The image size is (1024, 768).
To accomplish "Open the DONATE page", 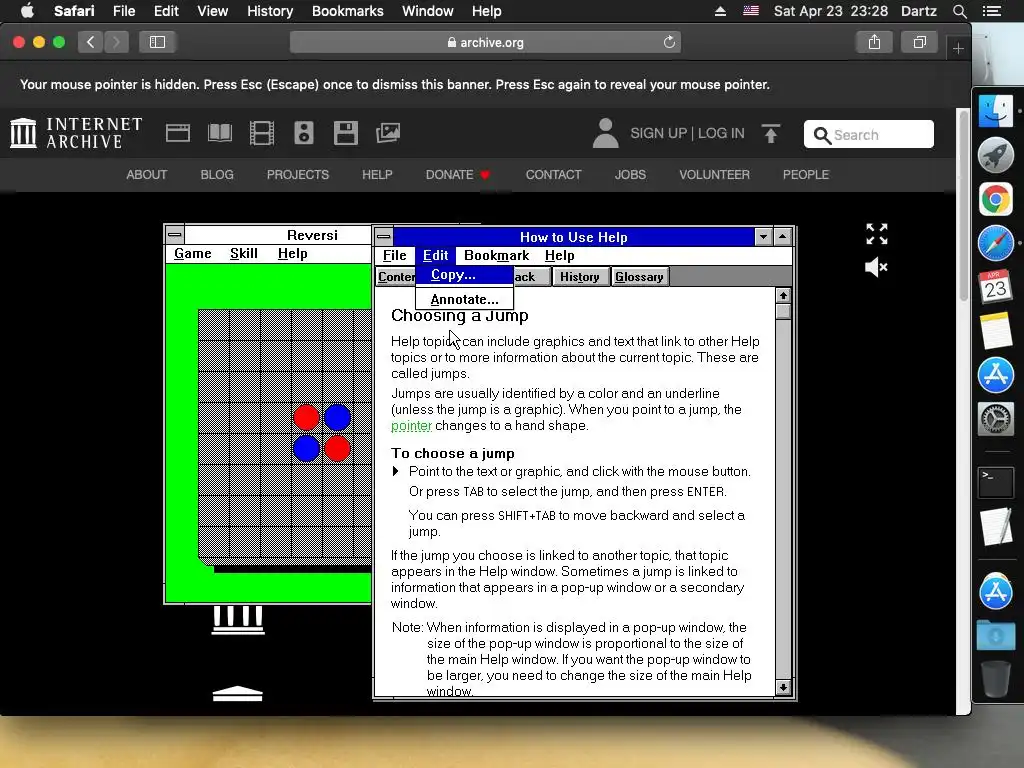I will 457,175.
